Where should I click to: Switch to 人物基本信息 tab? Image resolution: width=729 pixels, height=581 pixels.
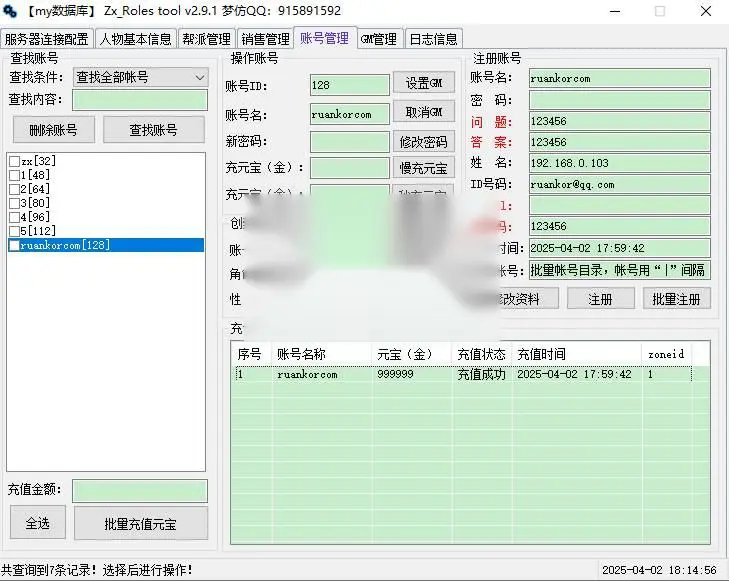pyautogui.click(x=136, y=39)
